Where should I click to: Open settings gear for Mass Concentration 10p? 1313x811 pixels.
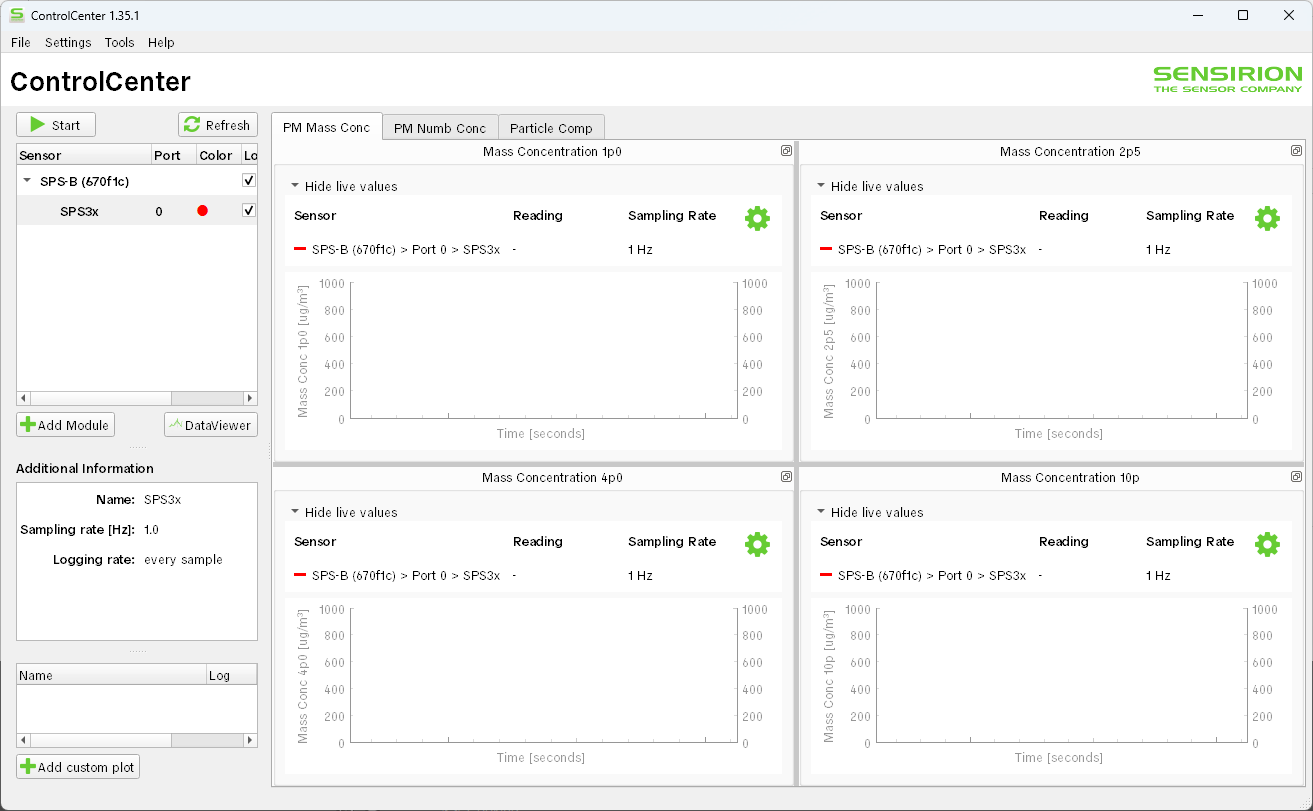(1267, 544)
